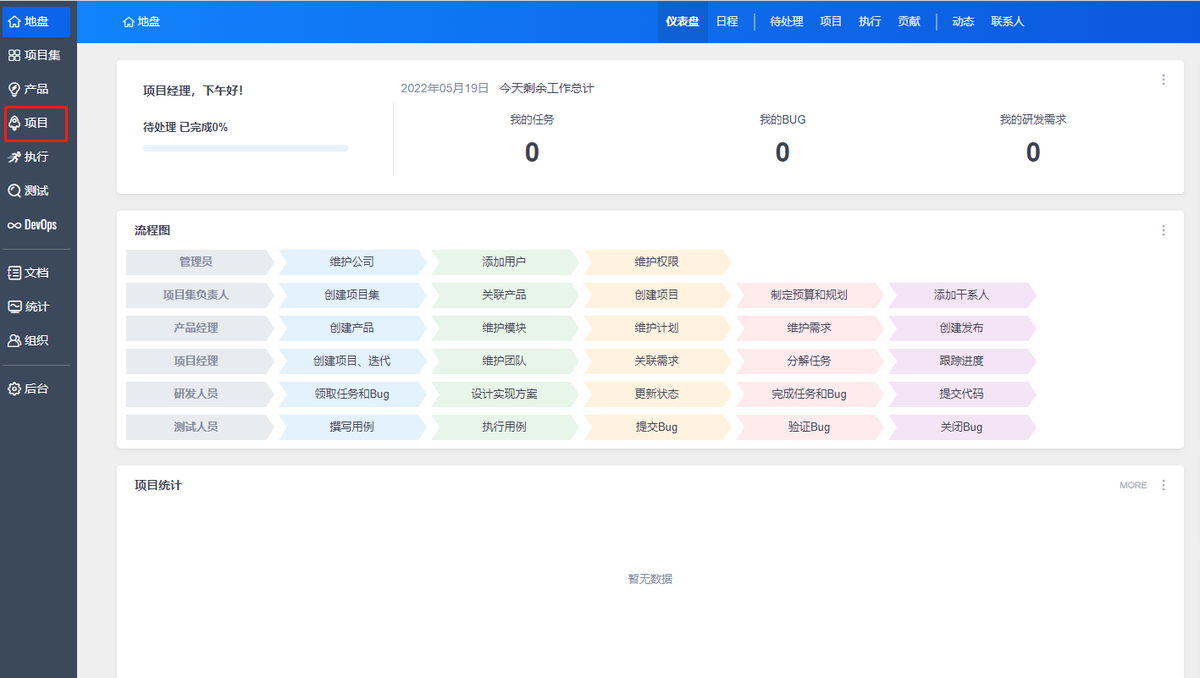
Task: Open 地盘 in the left sidebar
Action: [37, 21]
